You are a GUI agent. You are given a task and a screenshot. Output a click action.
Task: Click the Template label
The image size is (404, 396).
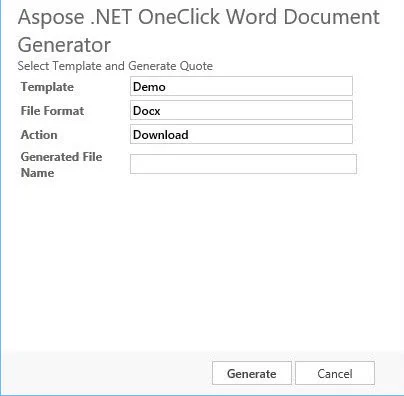[47, 87]
